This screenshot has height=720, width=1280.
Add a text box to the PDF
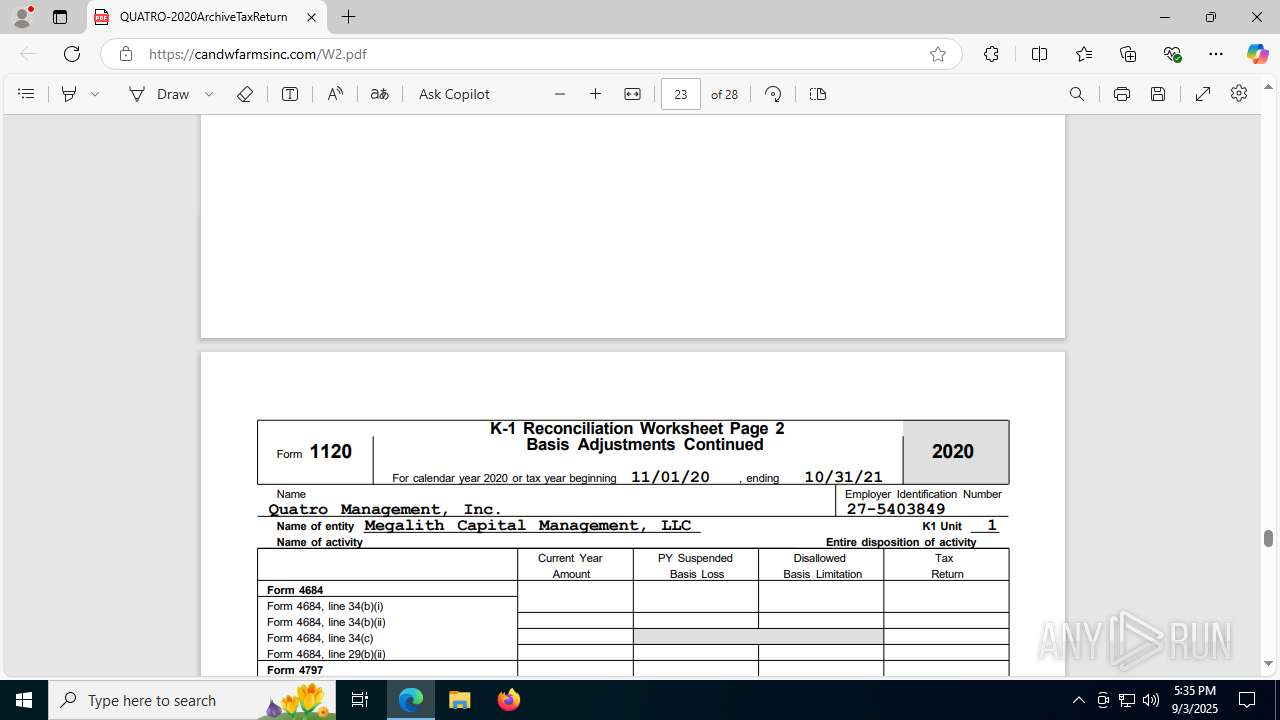click(x=290, y=94)
